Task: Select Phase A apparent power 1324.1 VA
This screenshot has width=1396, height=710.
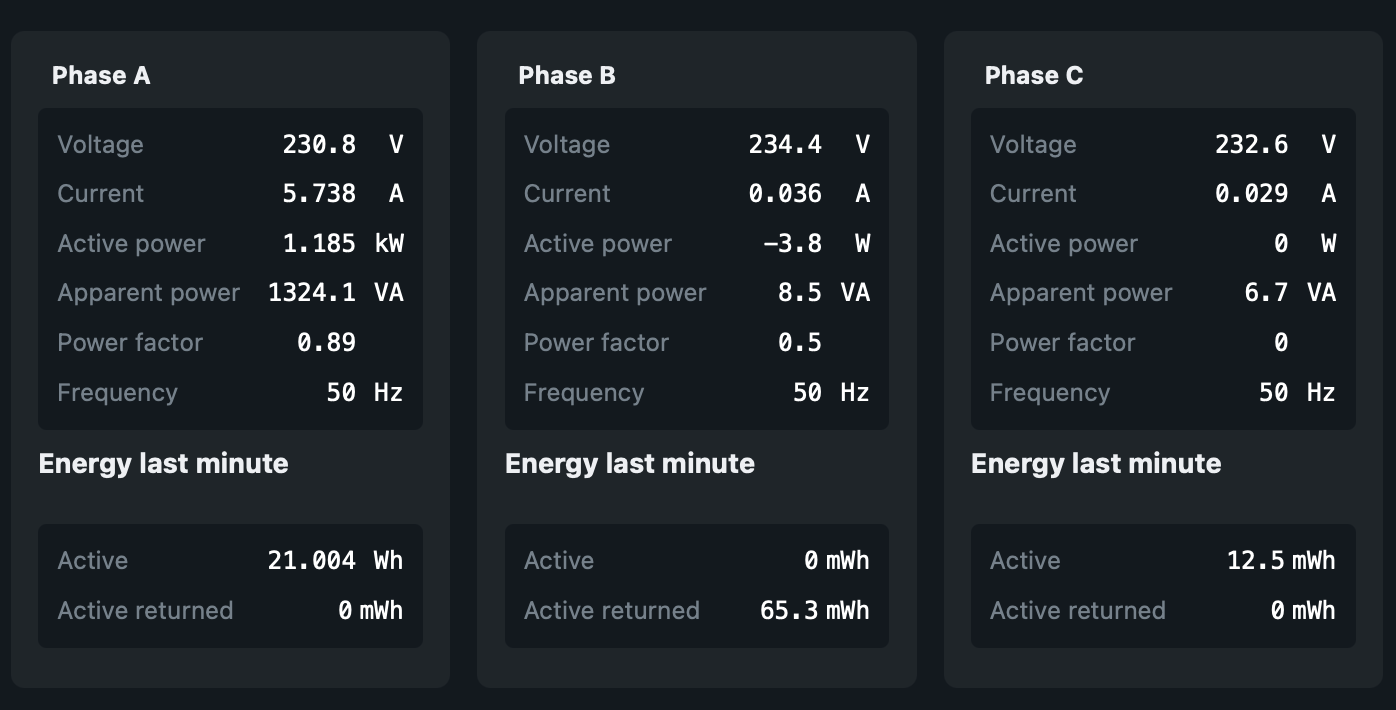Action: [311, 293]
